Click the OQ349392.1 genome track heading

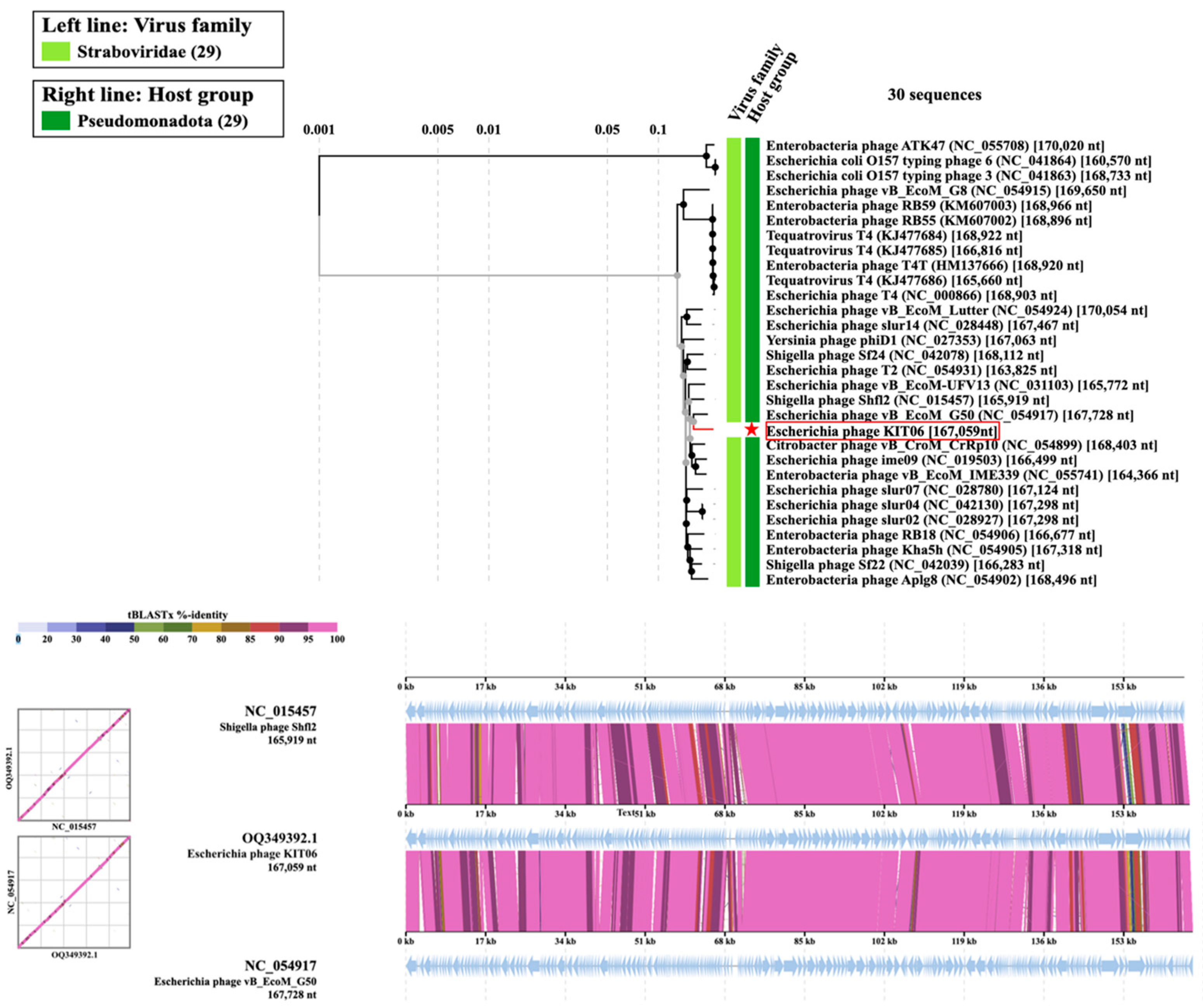tap(279, 838)
